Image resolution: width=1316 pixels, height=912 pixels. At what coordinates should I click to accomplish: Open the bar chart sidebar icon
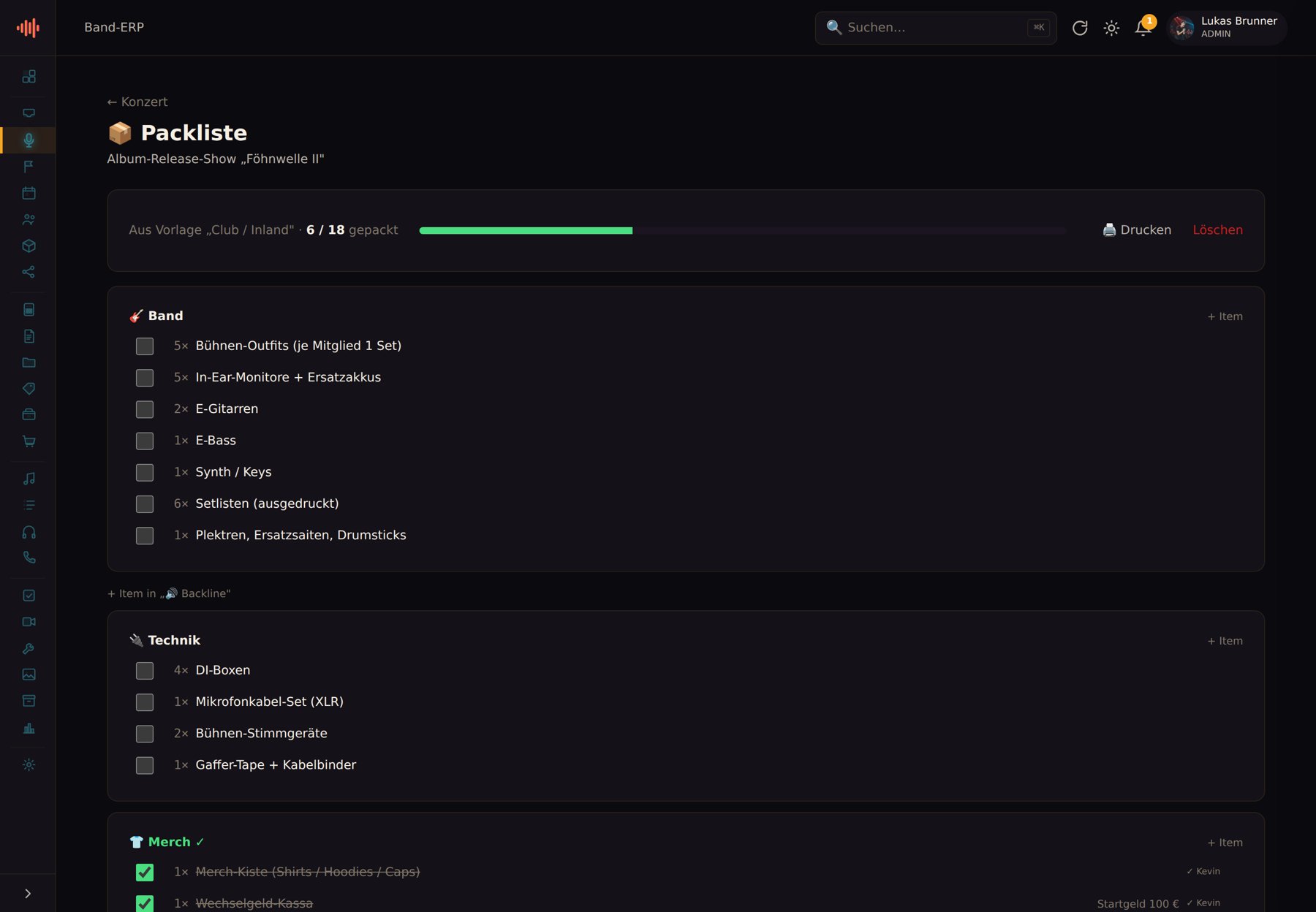click(29, 728)
